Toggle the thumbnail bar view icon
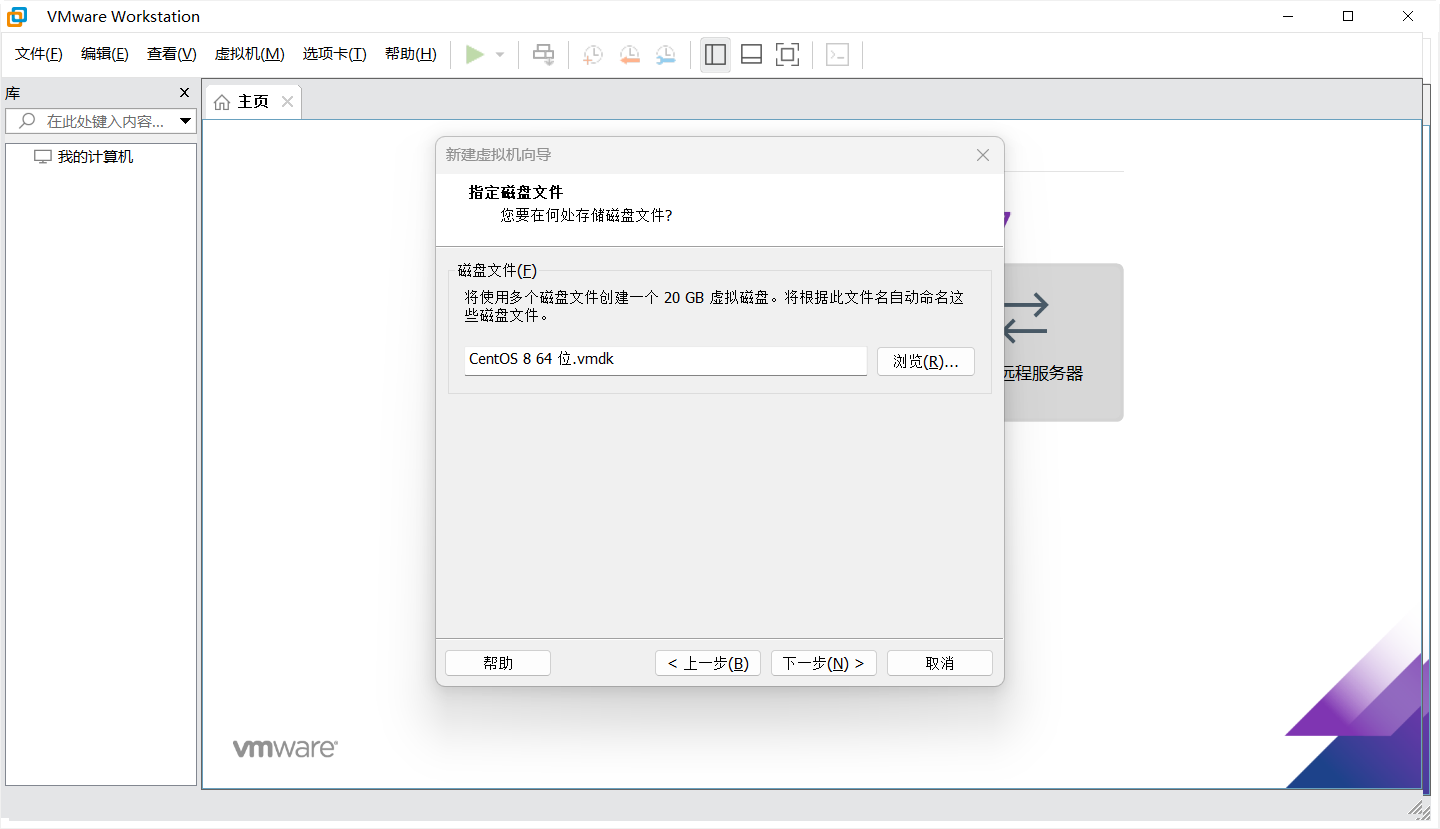The image size is (1440, 829). 751,55
